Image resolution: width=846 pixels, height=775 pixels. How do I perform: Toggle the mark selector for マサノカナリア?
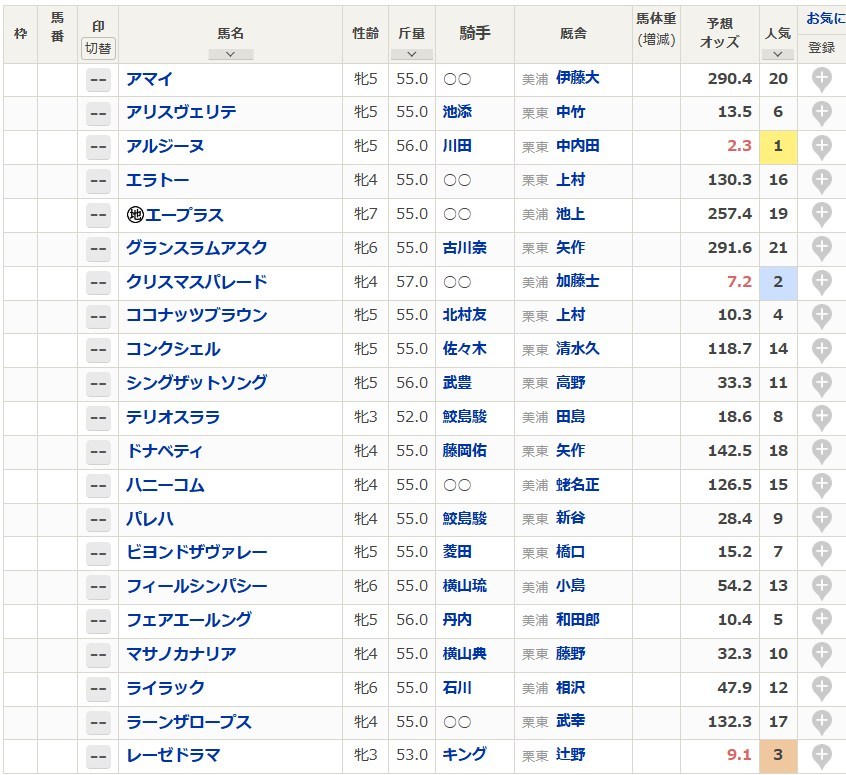point(98,655)
